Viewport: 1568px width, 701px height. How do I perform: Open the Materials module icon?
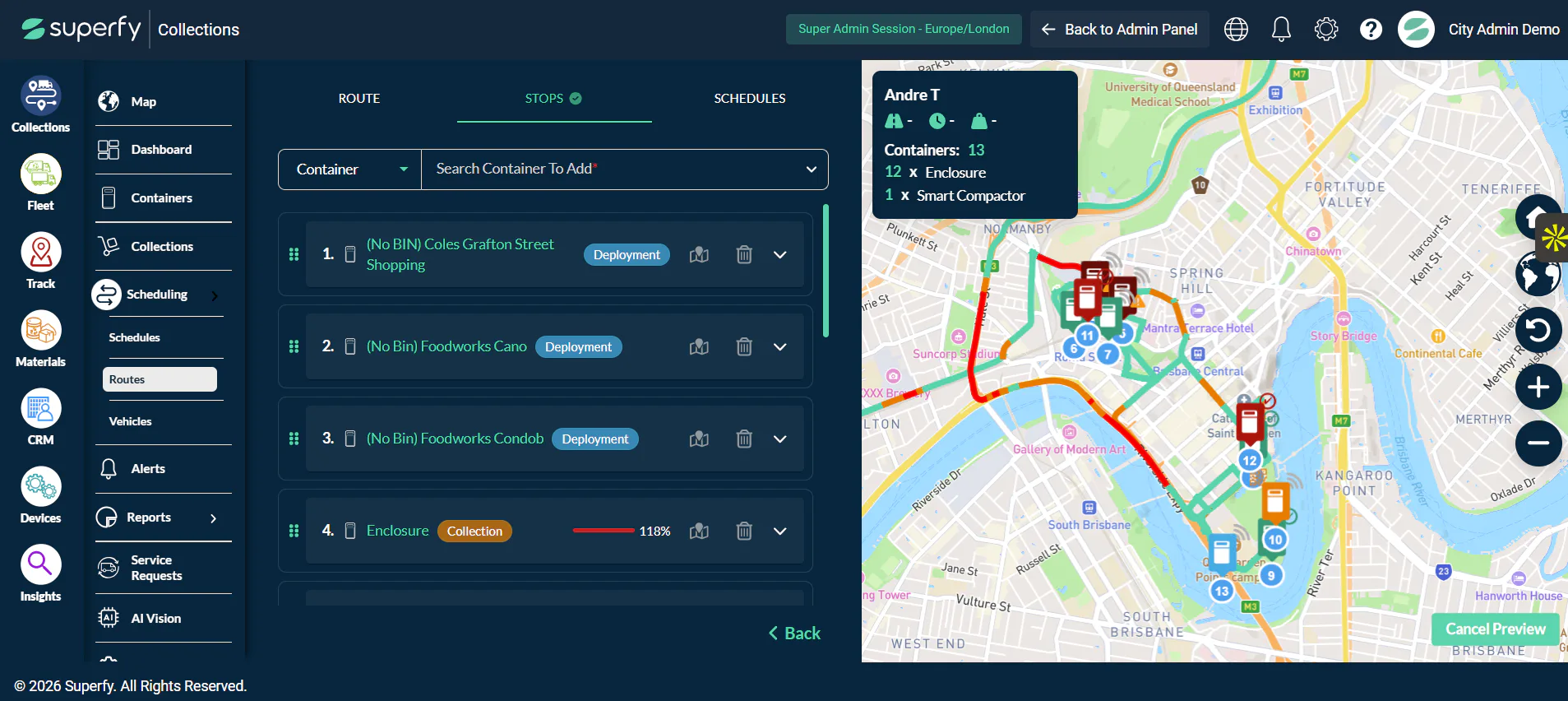40,331
